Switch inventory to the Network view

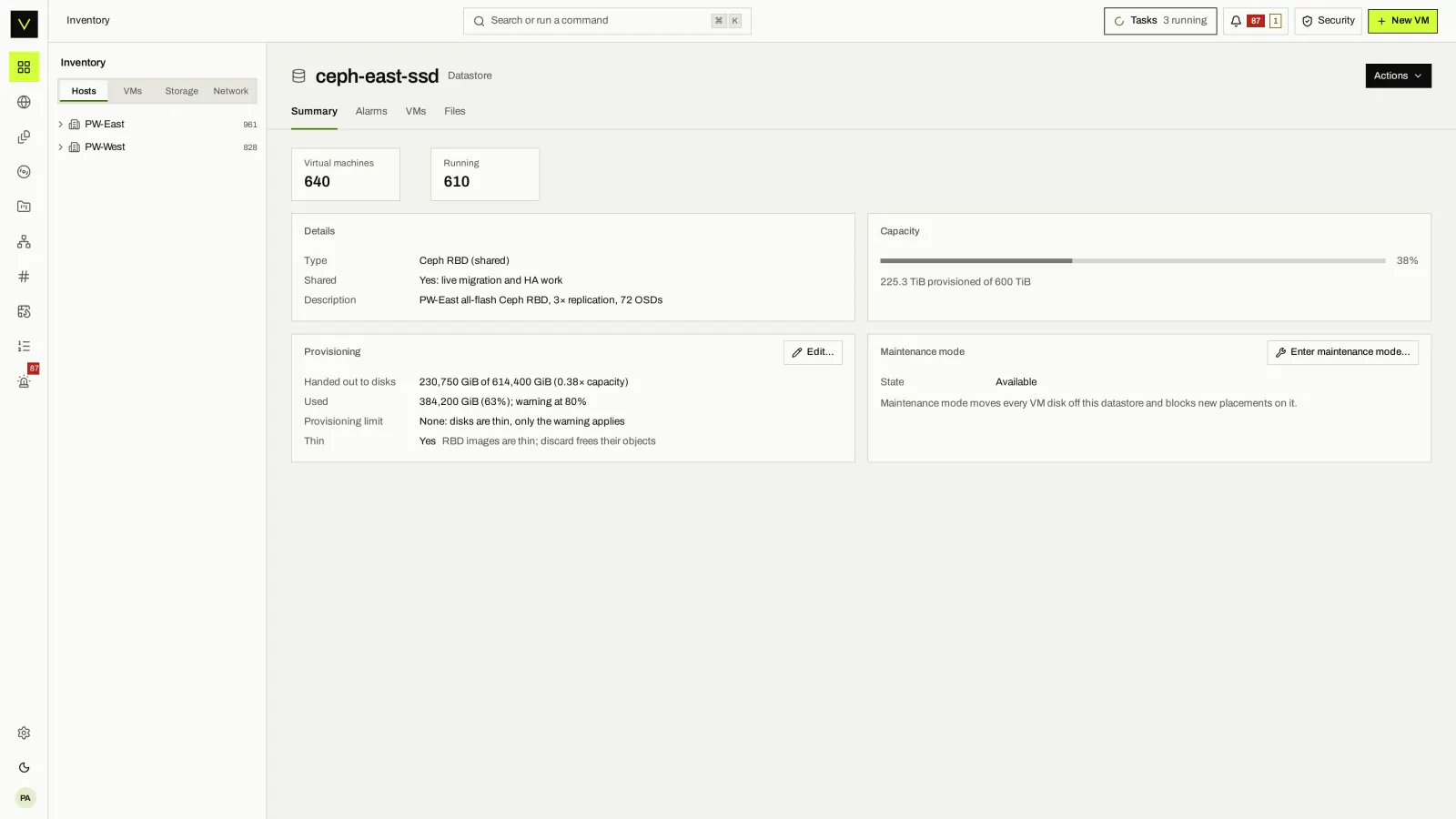(231, 91)
